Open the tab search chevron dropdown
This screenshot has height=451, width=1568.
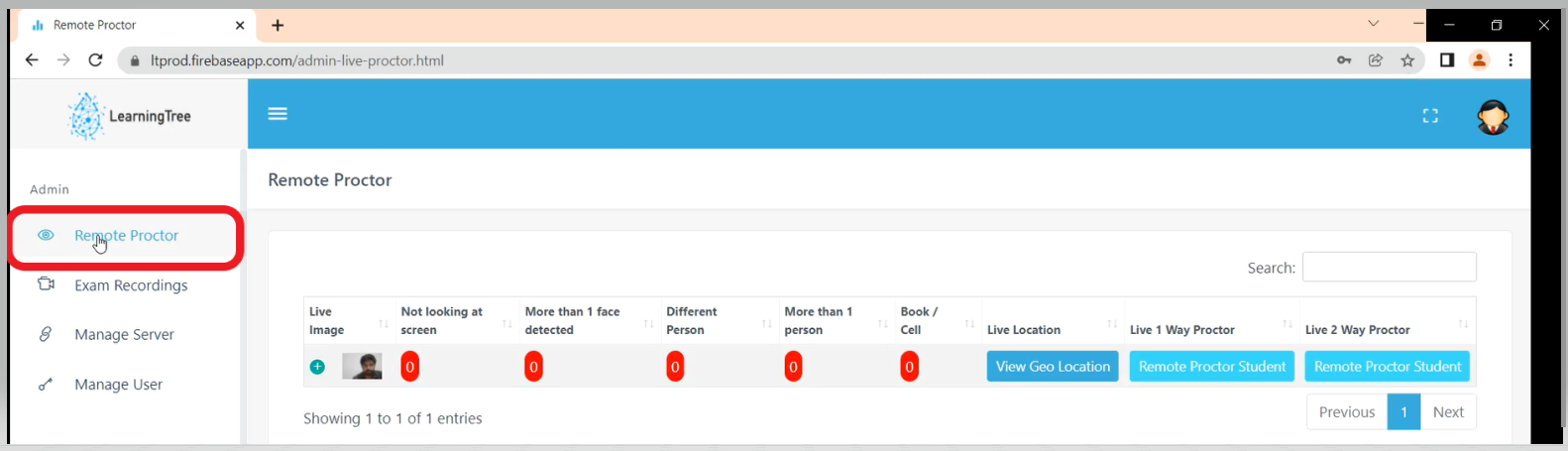point(1373,24)
